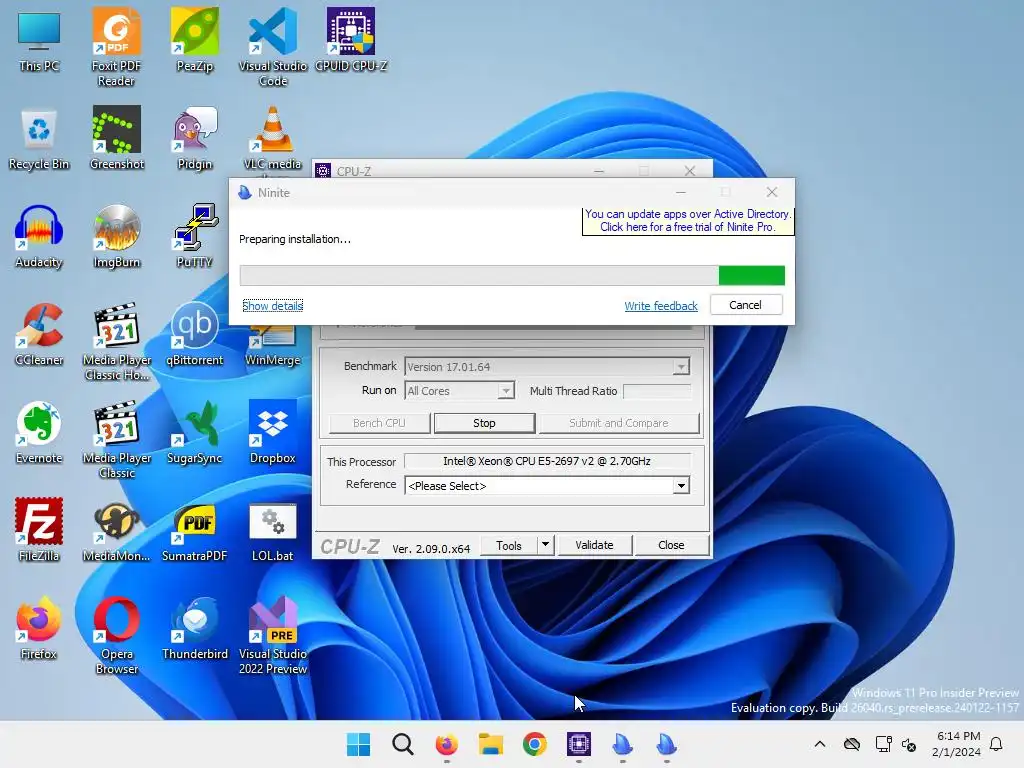Click the Close button in CPU-Z
1024x768 pixels.
coord(671,545)
